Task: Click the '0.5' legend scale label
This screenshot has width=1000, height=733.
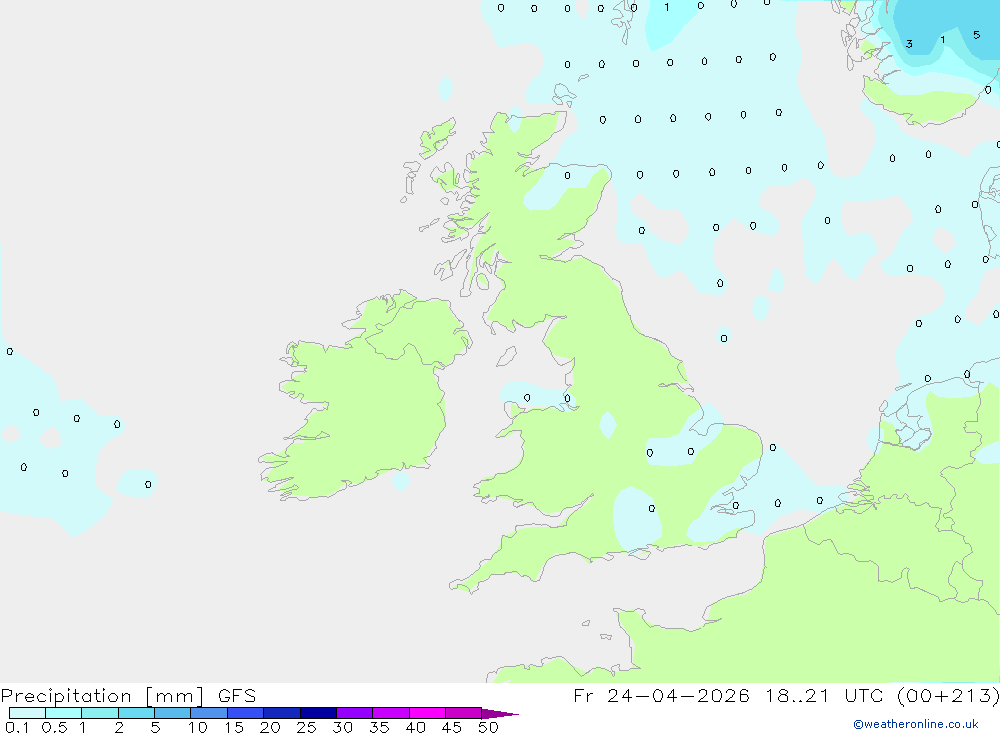Action: coord(54,727)
